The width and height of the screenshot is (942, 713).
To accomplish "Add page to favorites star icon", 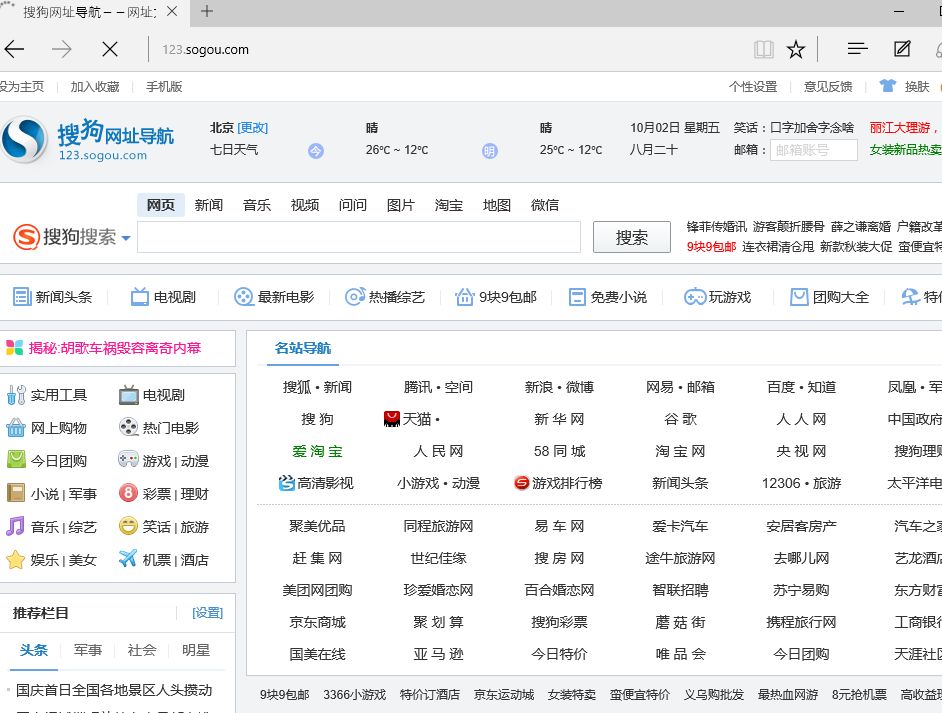I will click(796, 49).
